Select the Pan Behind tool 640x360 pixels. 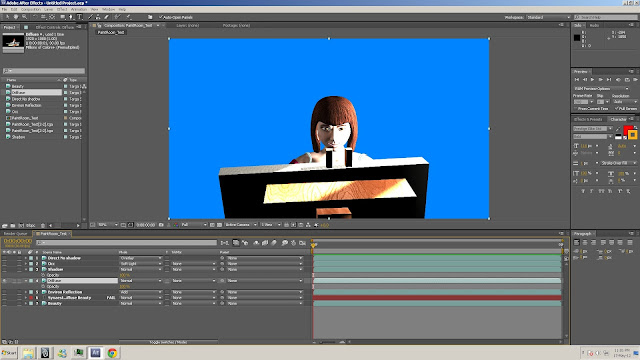[x=52, y=17]
